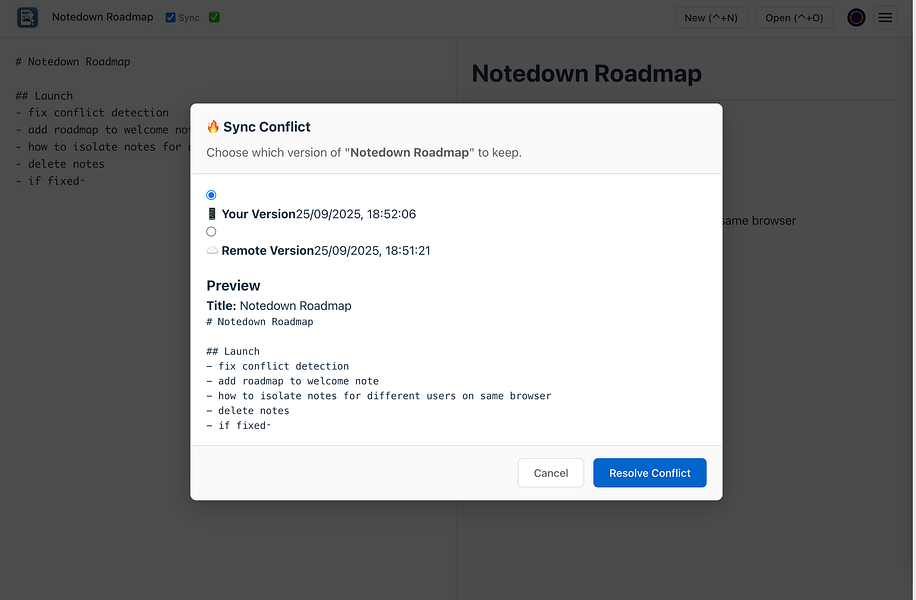Select the Your Version radio button
The image size is (916, 600).
[x=211, y=194]
